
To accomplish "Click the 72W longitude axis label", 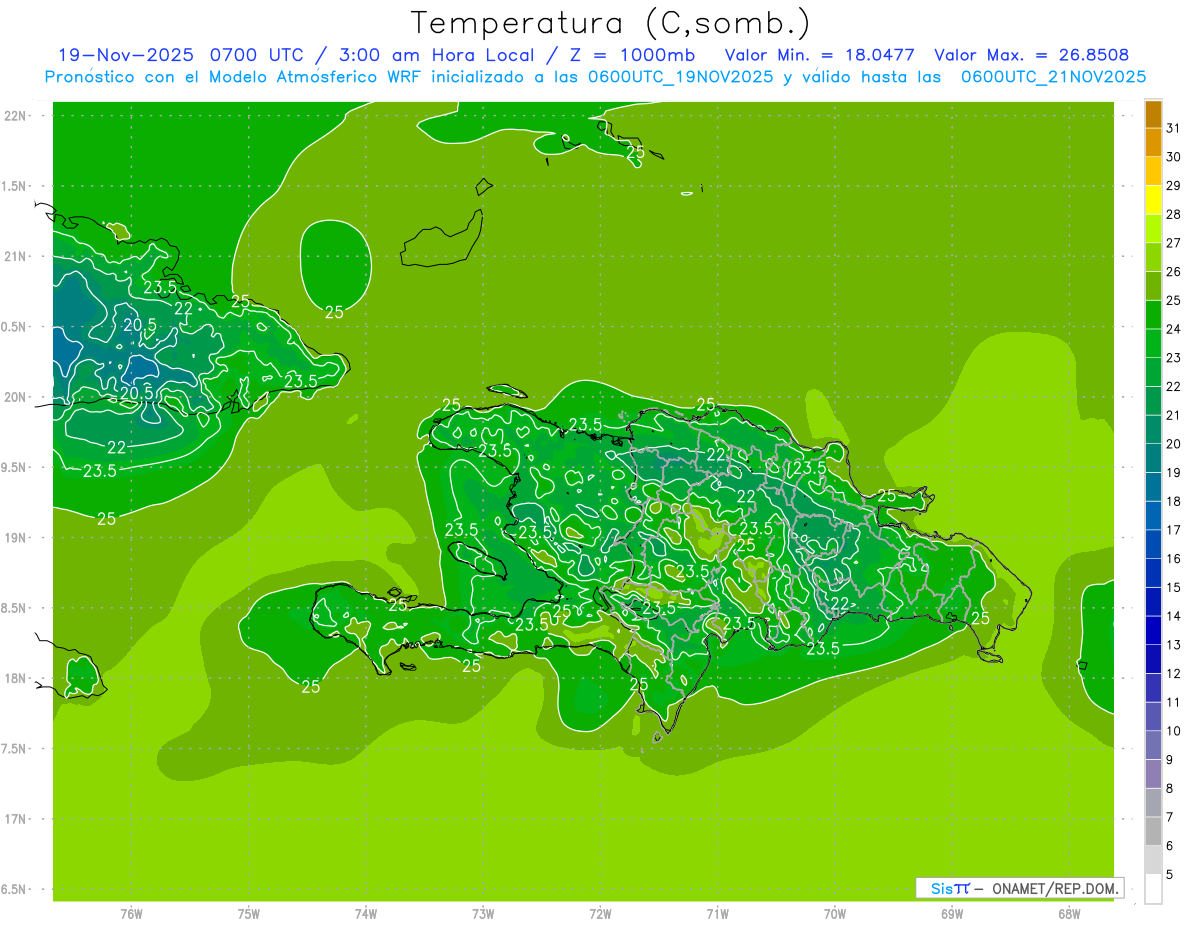I will [x=600, y=913].
